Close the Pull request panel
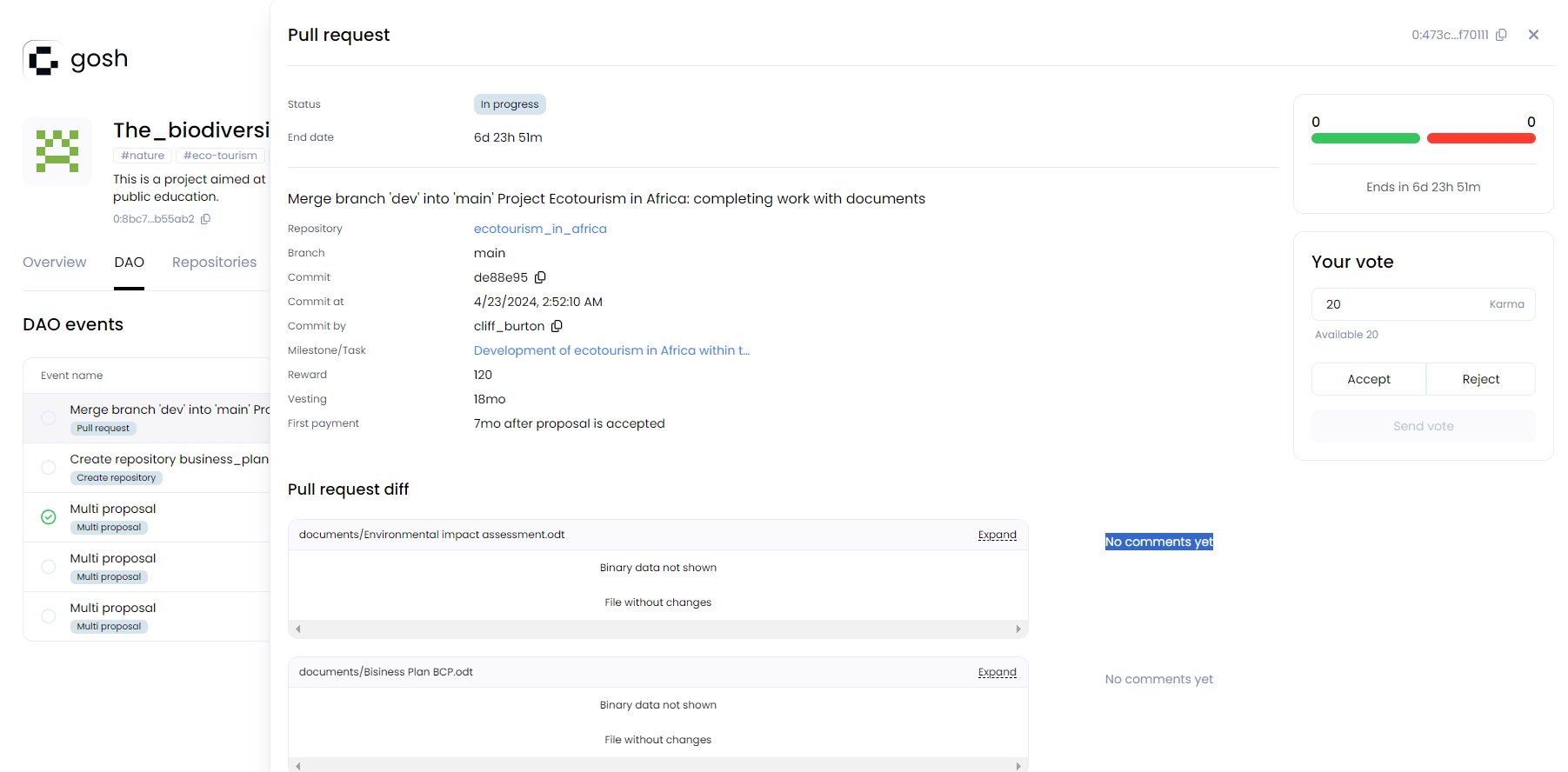1568x772 pixels. (x=1533, y=35)
